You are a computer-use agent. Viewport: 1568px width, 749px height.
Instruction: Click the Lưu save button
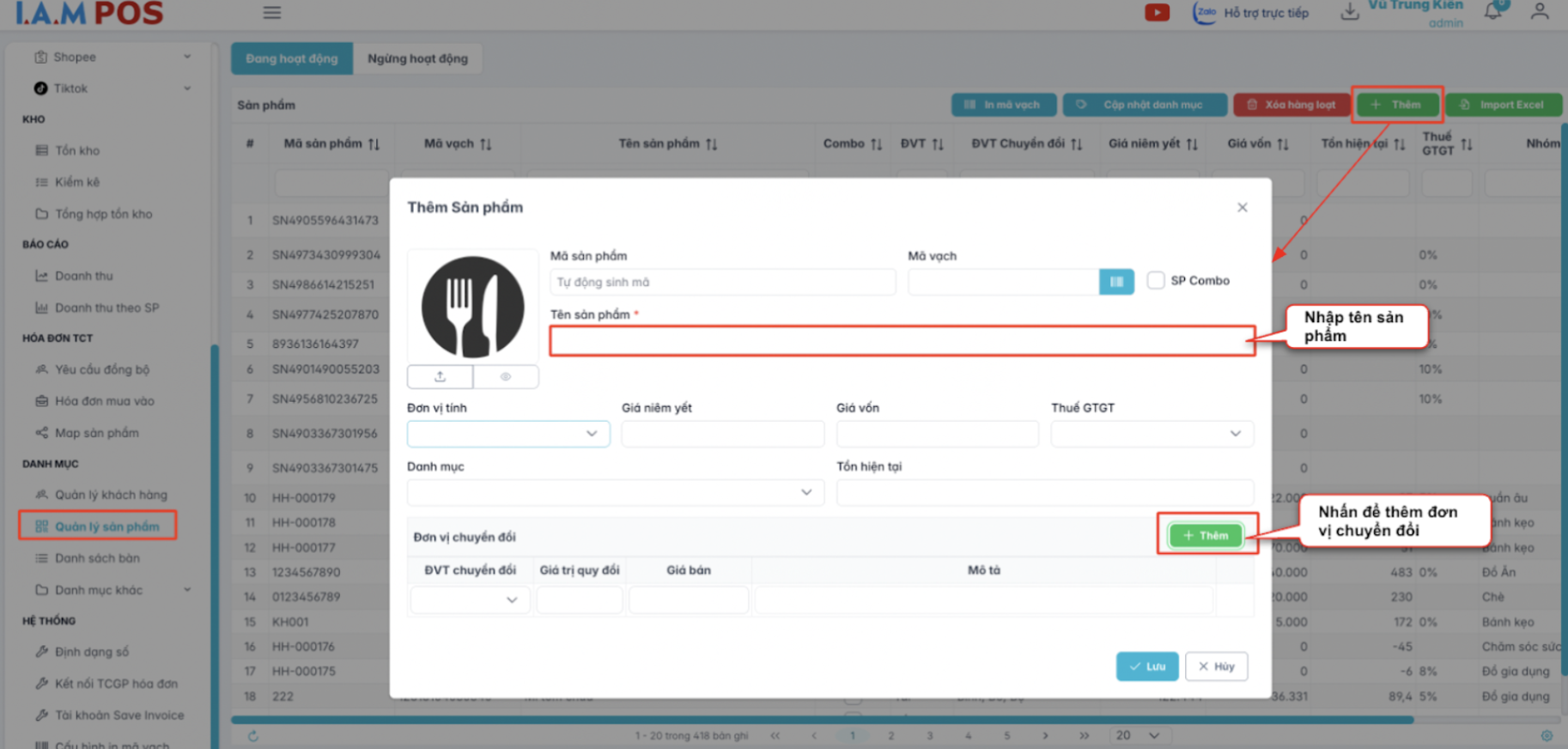point(1147,667)
